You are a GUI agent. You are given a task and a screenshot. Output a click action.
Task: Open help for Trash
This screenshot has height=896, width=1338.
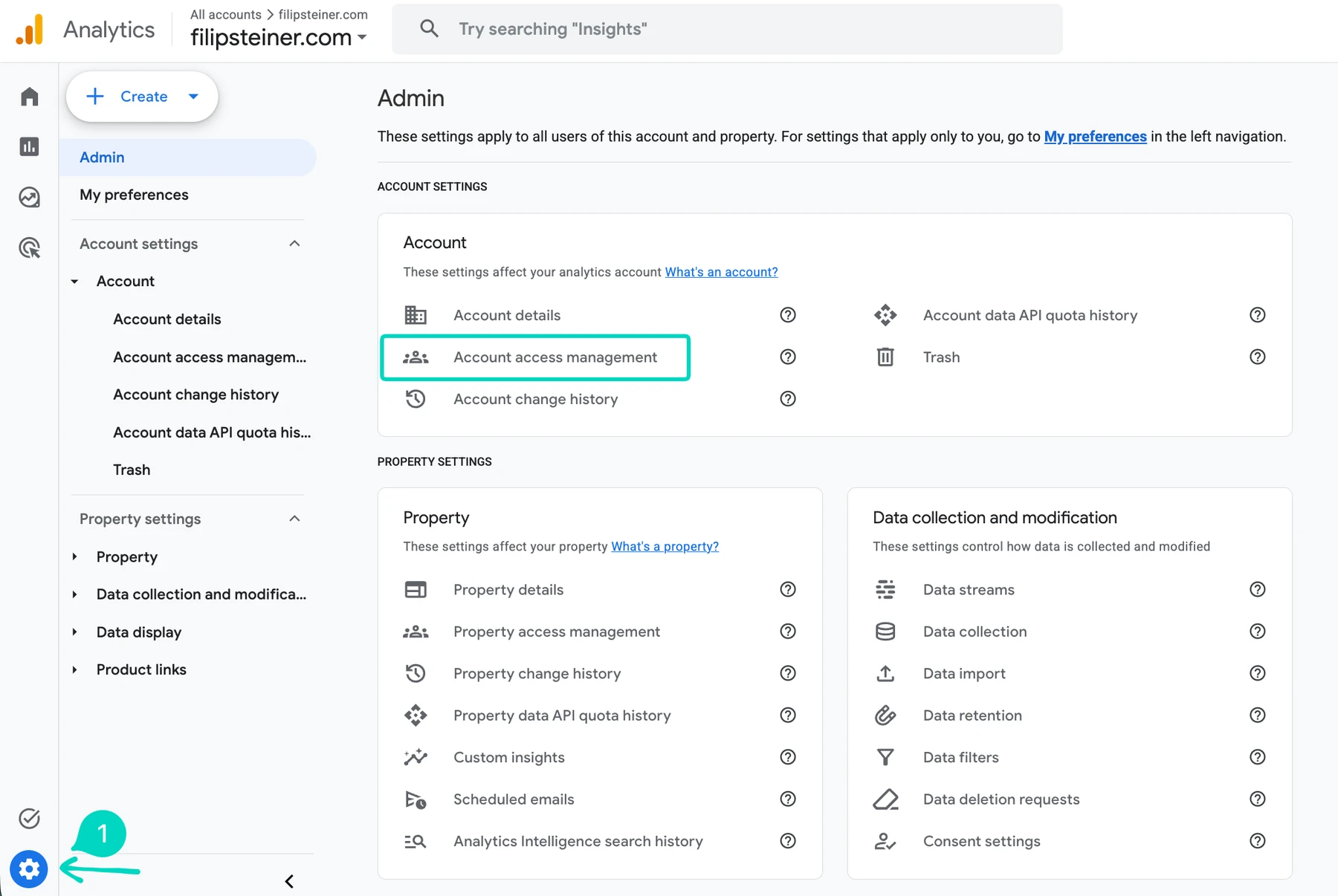tap(1258, 357)
